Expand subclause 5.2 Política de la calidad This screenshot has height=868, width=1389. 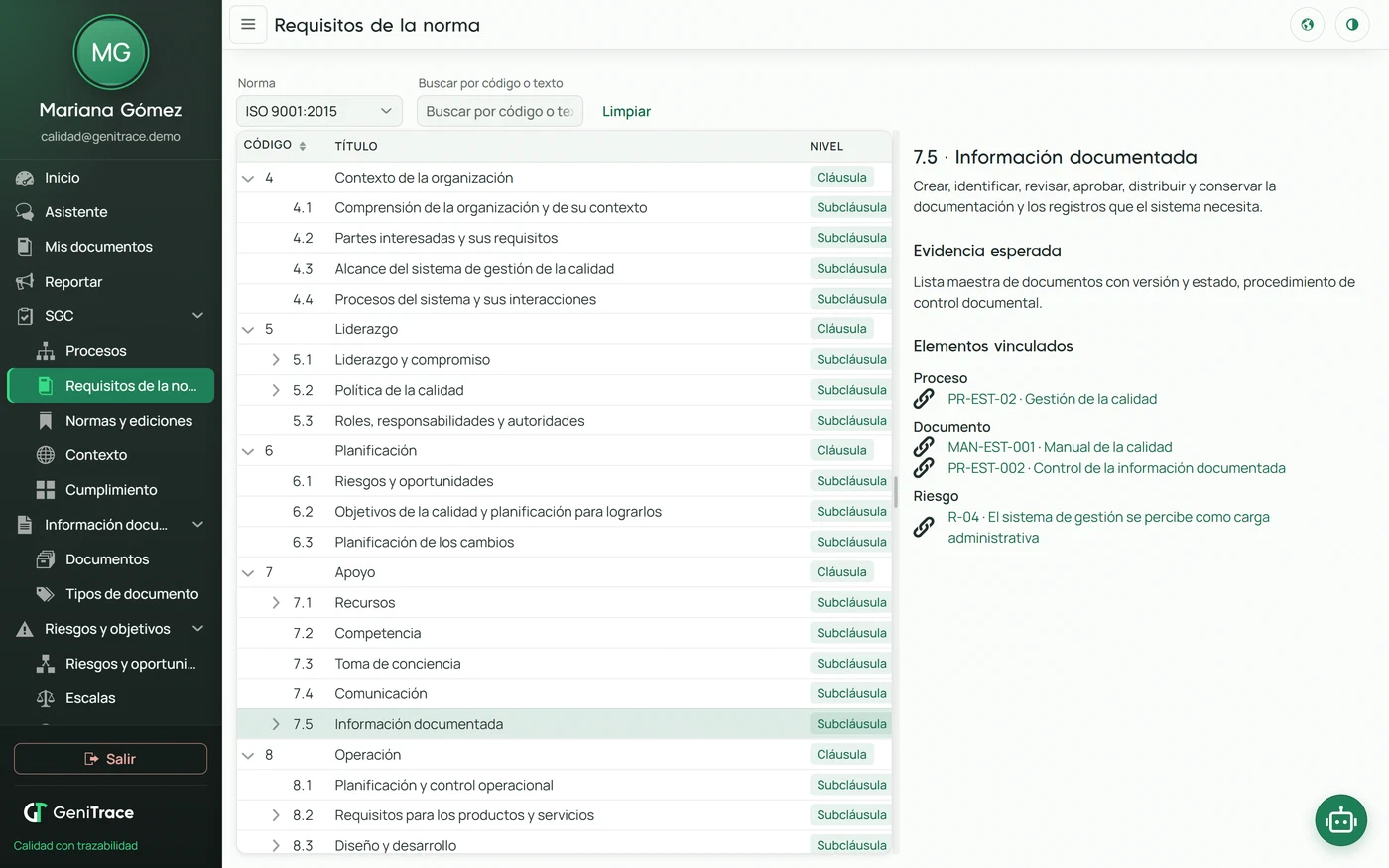point(276,390)
